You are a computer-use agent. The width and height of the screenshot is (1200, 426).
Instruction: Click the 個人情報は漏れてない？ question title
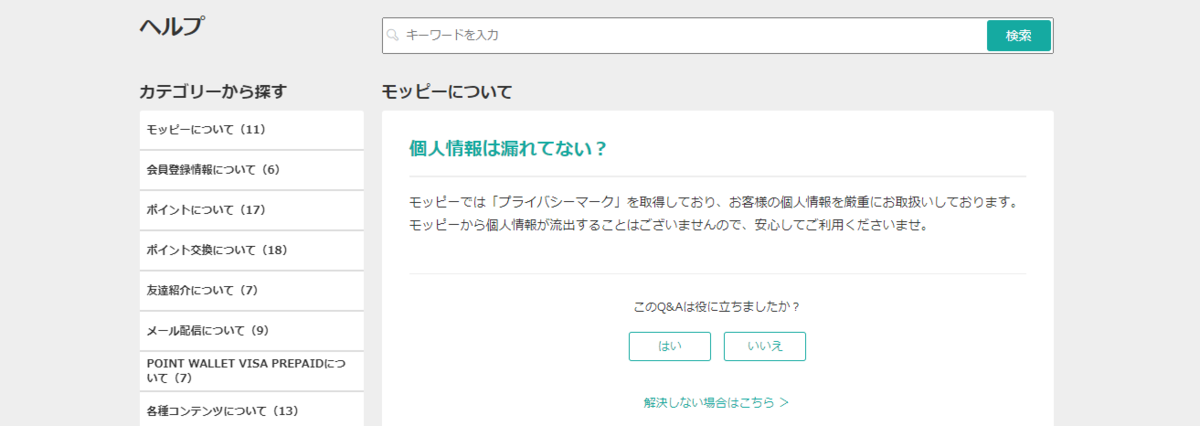point(509,149)
